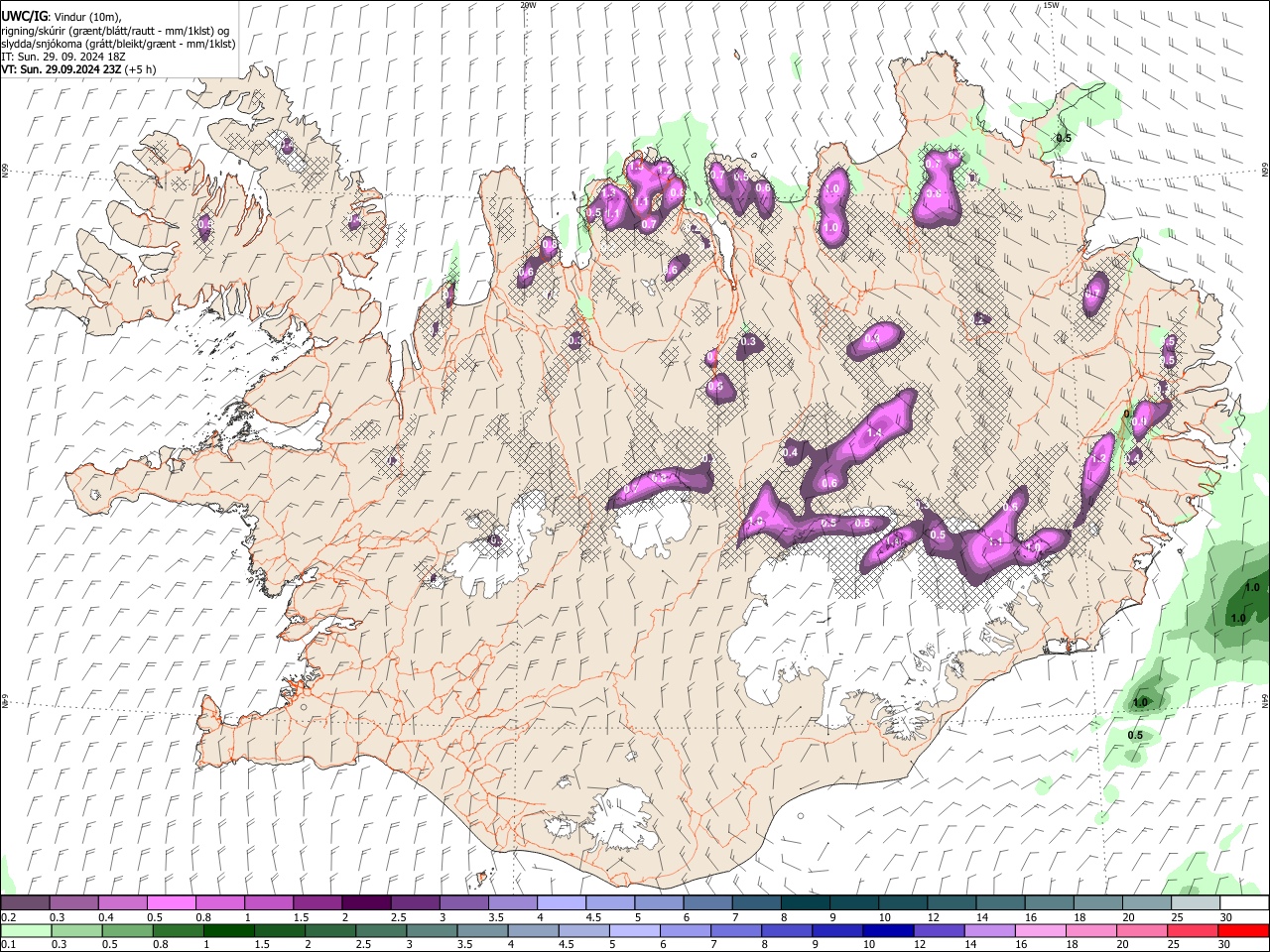Pick the bright pink 0.5 swatch in the snow row
This screenshot has height=952, width=1270.
pos(171,902)
